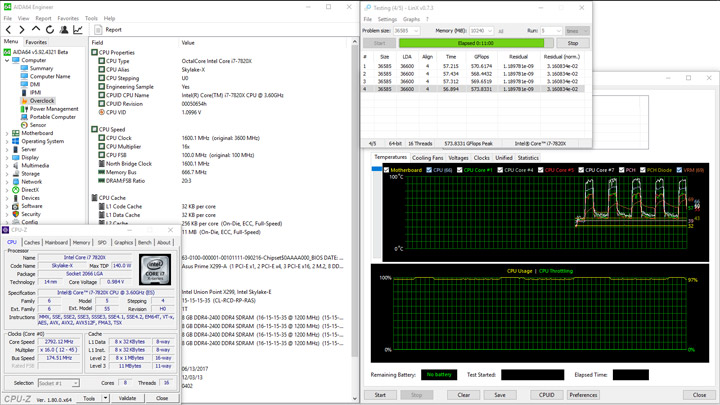The image size is (720, 405).
Task: Select the Sensor item in Computer tree
Action: [x=37, y=125]
